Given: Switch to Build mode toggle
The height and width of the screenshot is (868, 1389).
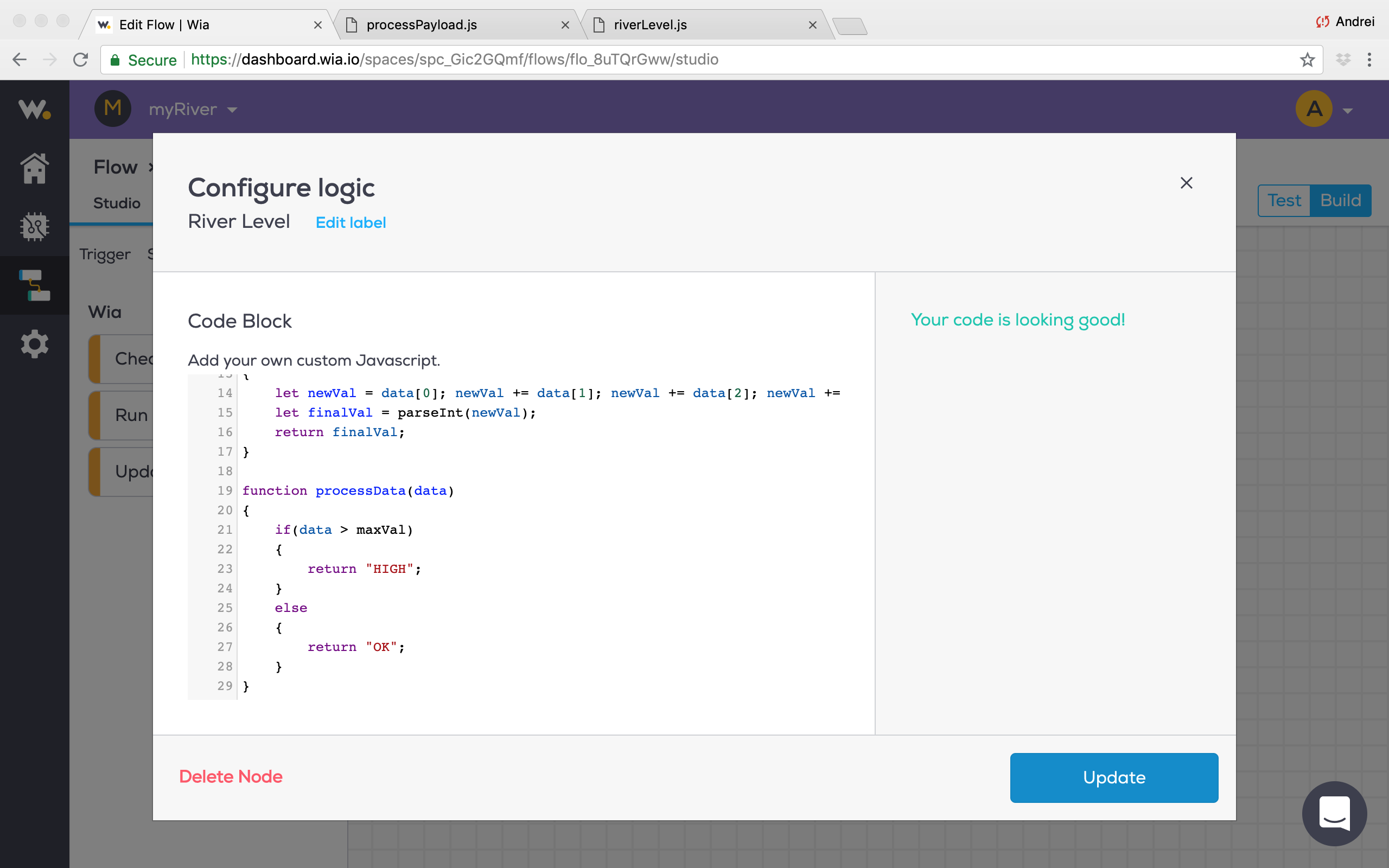Looking at the screenshot, I should coord(1340,200).
